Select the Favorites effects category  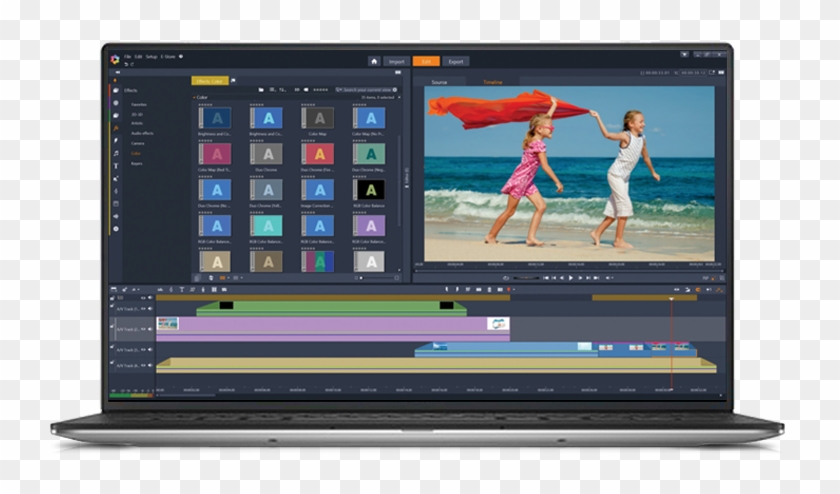139,104
